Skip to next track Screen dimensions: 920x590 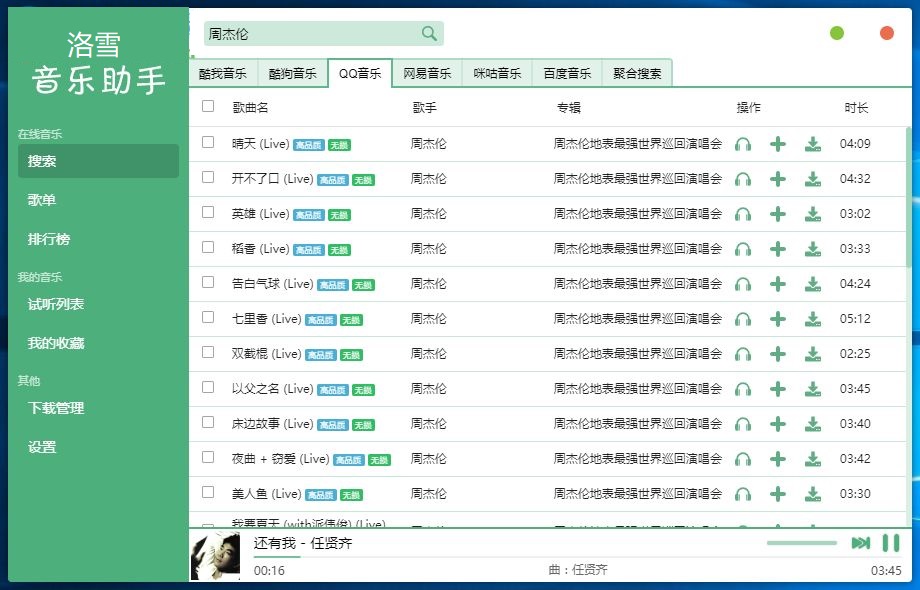point(861,543)
